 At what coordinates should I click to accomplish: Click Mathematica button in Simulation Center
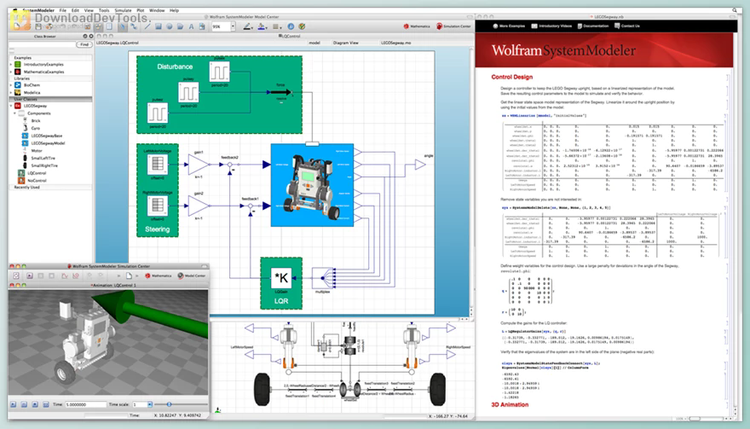(x=158, y=276)
